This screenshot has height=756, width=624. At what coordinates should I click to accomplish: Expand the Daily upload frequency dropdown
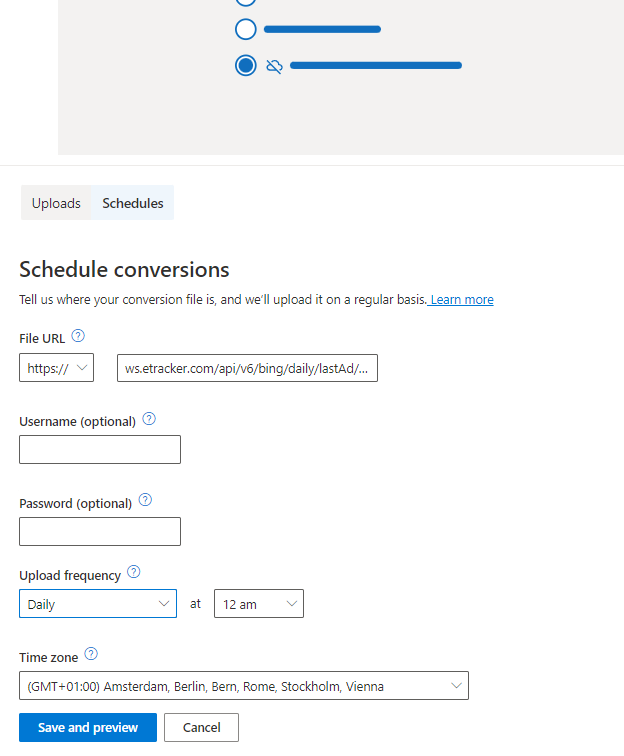point(98,604)
